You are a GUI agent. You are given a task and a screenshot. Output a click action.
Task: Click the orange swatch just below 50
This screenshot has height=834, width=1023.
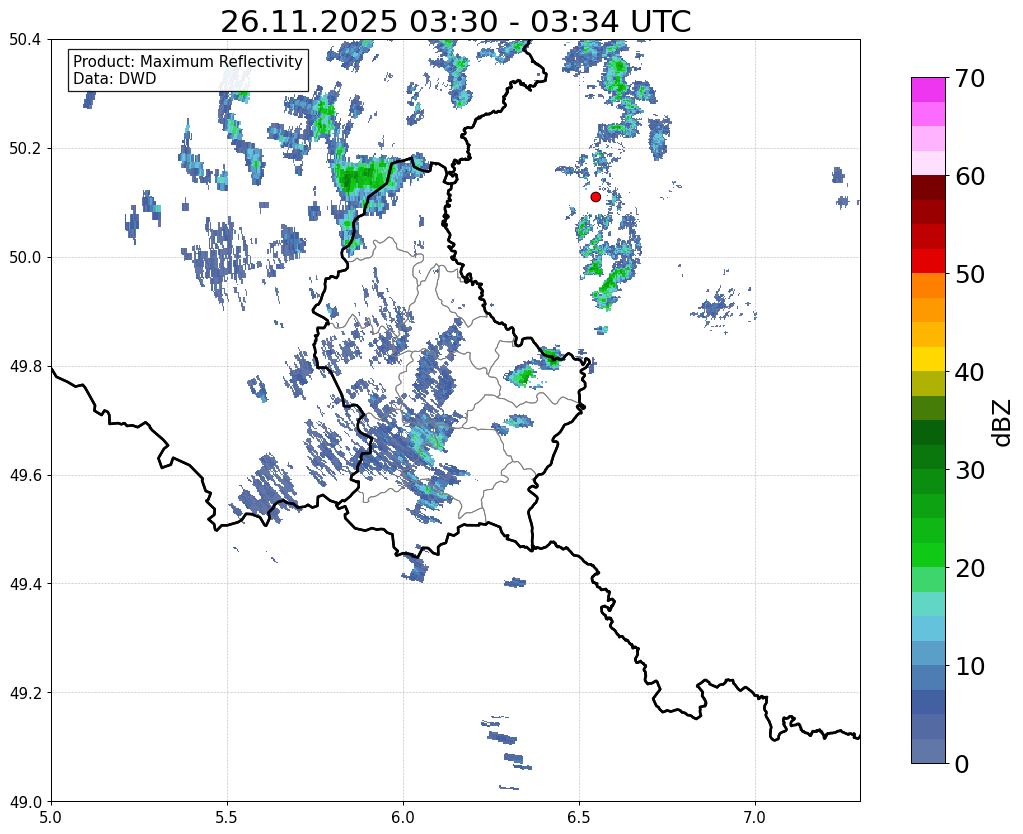click(928, 286)
